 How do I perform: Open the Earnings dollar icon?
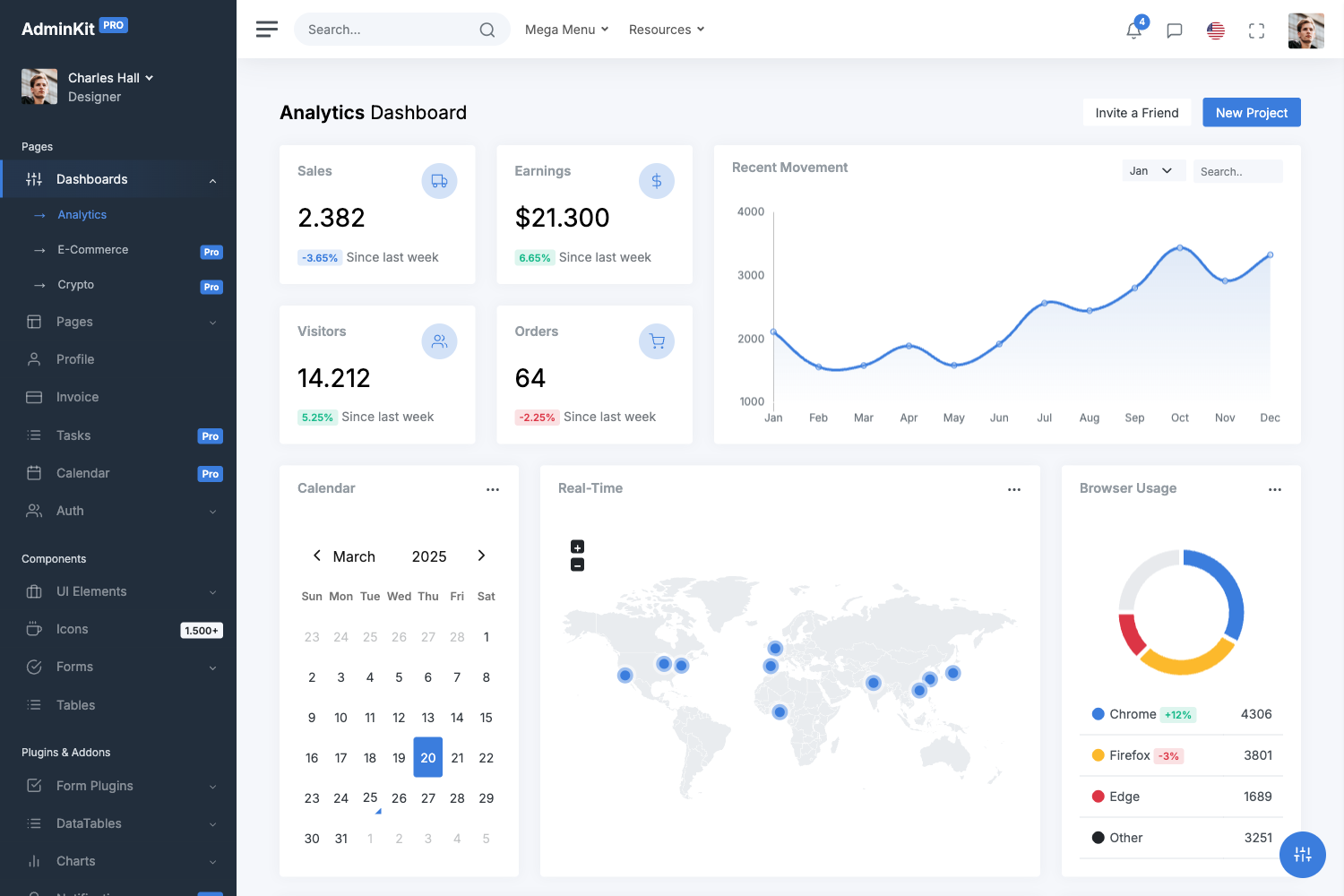point(657,181)
